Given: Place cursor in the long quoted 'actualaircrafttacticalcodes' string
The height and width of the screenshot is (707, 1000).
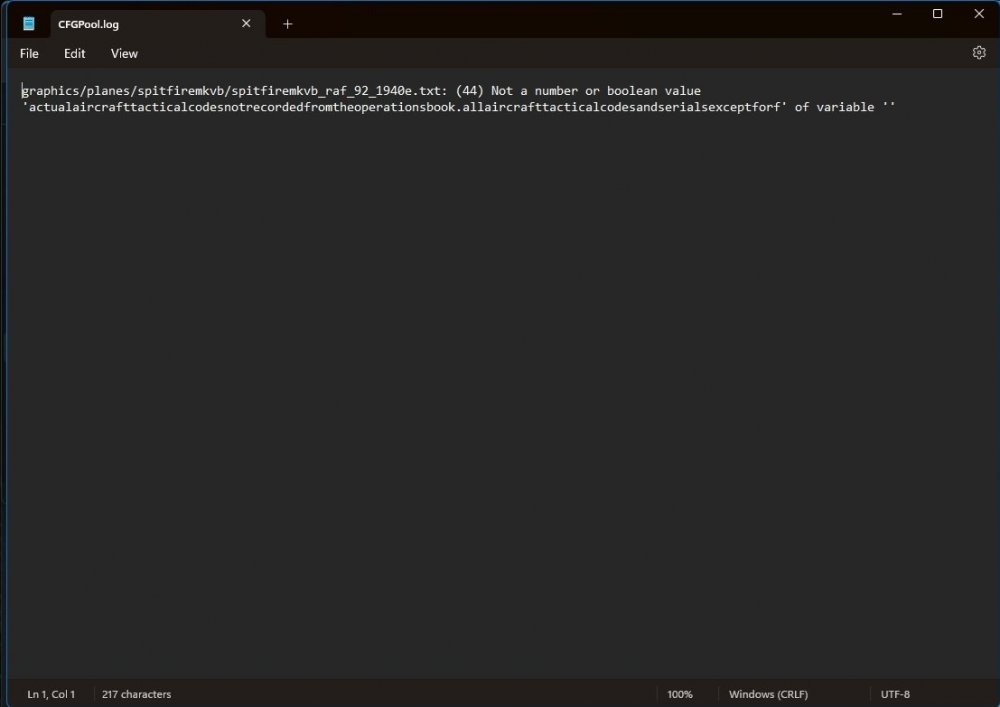Looking at the screenshot, I should [x=400, y=107].
